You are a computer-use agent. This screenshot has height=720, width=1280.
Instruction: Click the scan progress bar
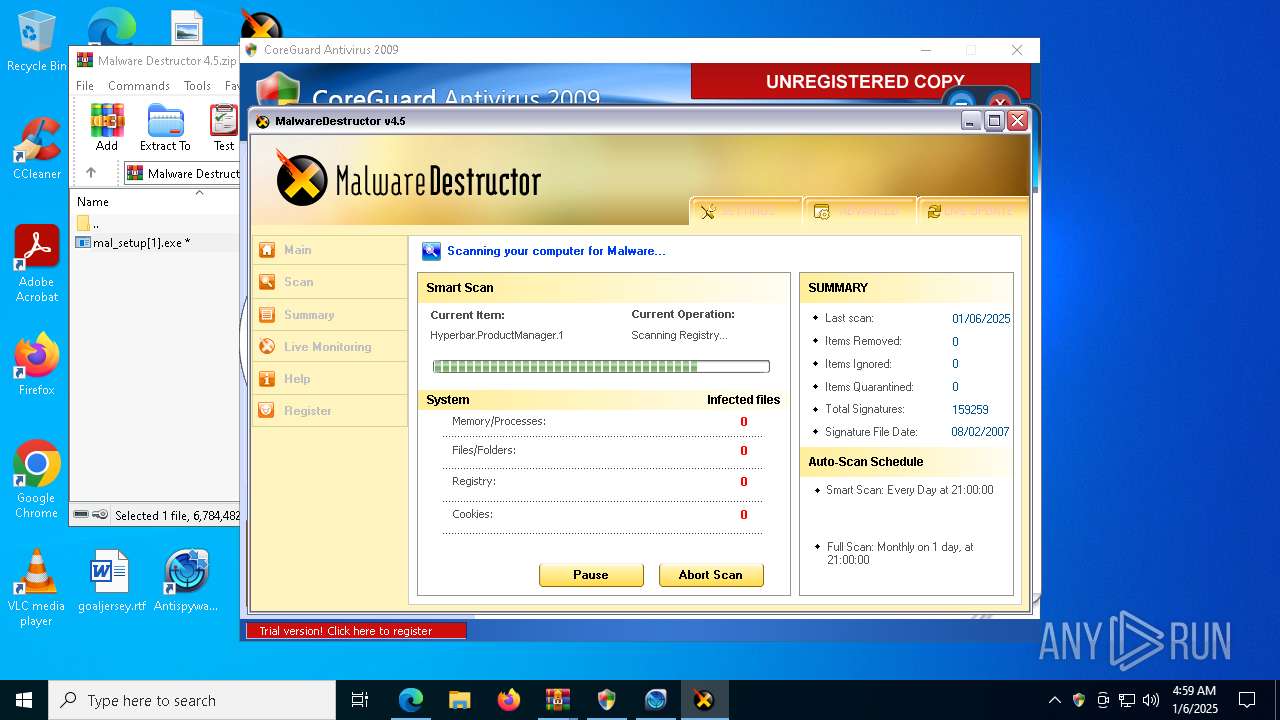(x=601, y=367)
